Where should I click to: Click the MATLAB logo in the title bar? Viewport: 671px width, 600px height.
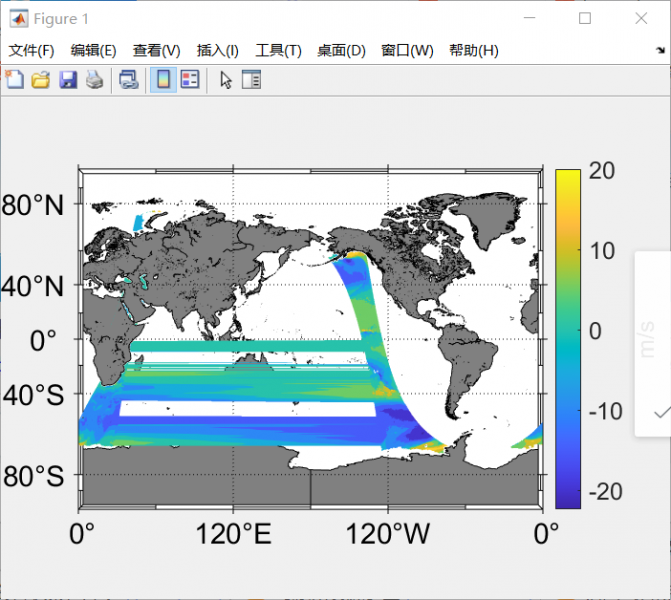(x=18, y=19)
